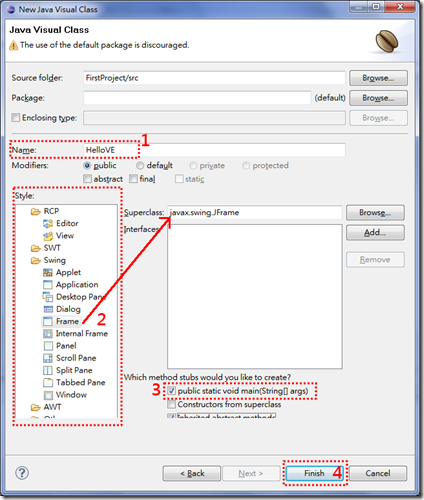
Task: Click the Superclass field with javax.swing.JFrame
Action: point(255,213)
